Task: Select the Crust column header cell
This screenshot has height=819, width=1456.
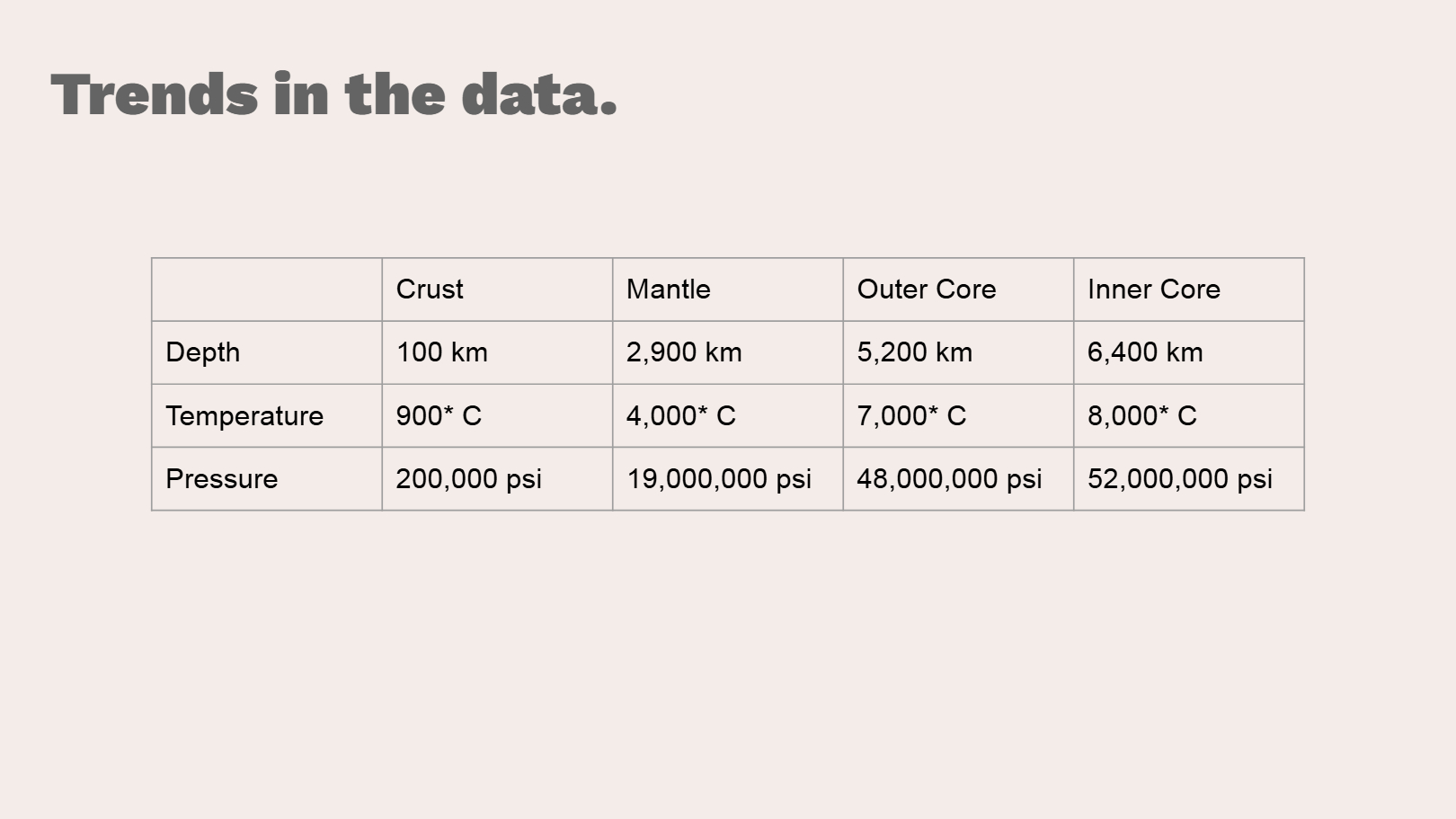Action: point(497,289)
